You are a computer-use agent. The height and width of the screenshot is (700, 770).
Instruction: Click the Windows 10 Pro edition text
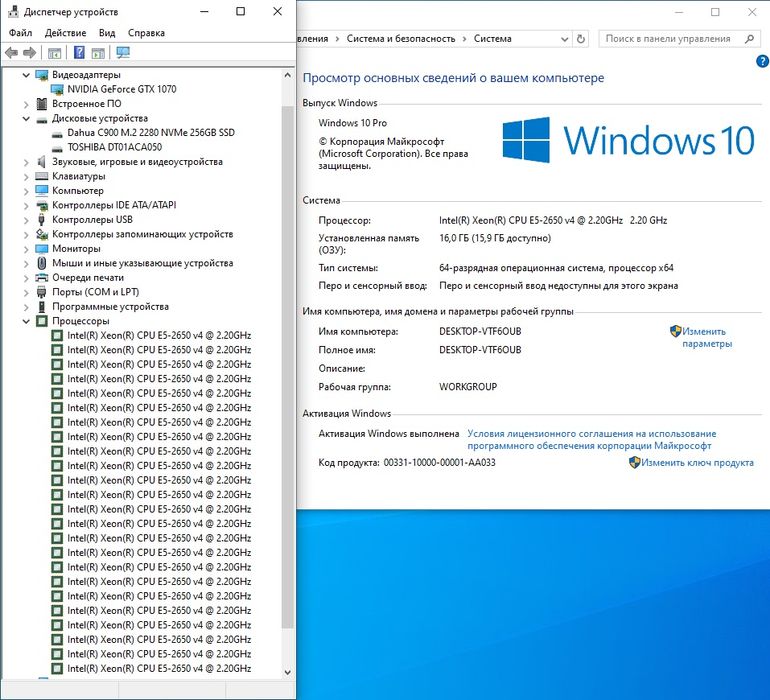pyautogui.click(x=353, y=123)
